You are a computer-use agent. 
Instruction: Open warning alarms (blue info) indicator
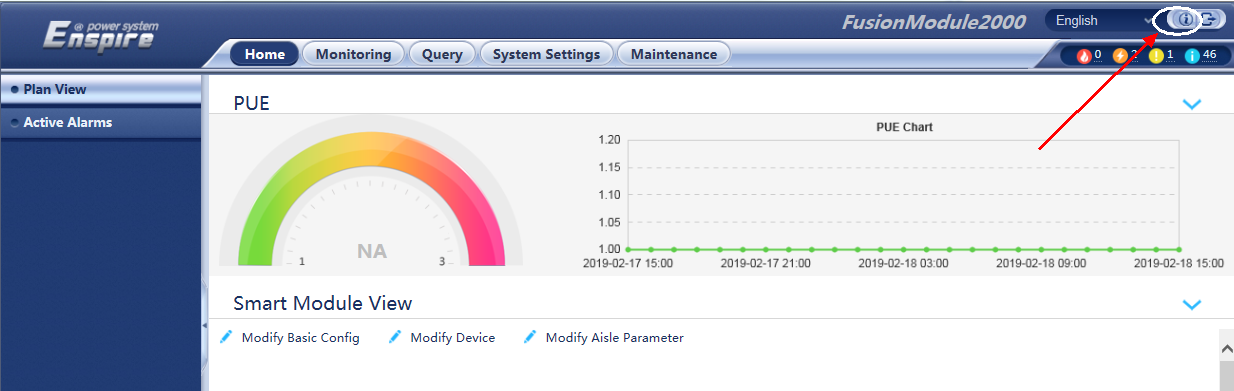coord(1191,55)
